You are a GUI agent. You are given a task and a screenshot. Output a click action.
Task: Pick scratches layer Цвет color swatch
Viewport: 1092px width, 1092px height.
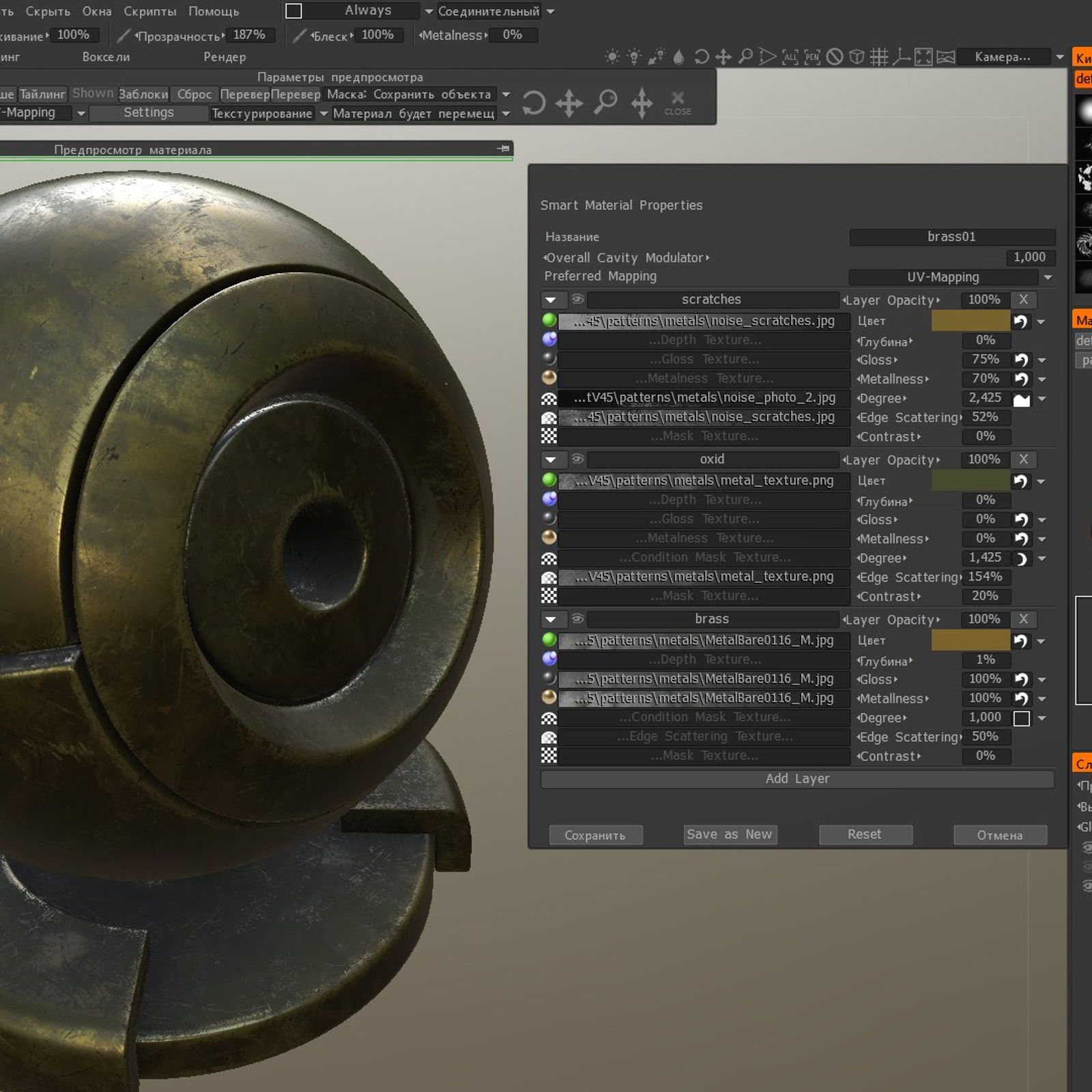tap(971, 321)
